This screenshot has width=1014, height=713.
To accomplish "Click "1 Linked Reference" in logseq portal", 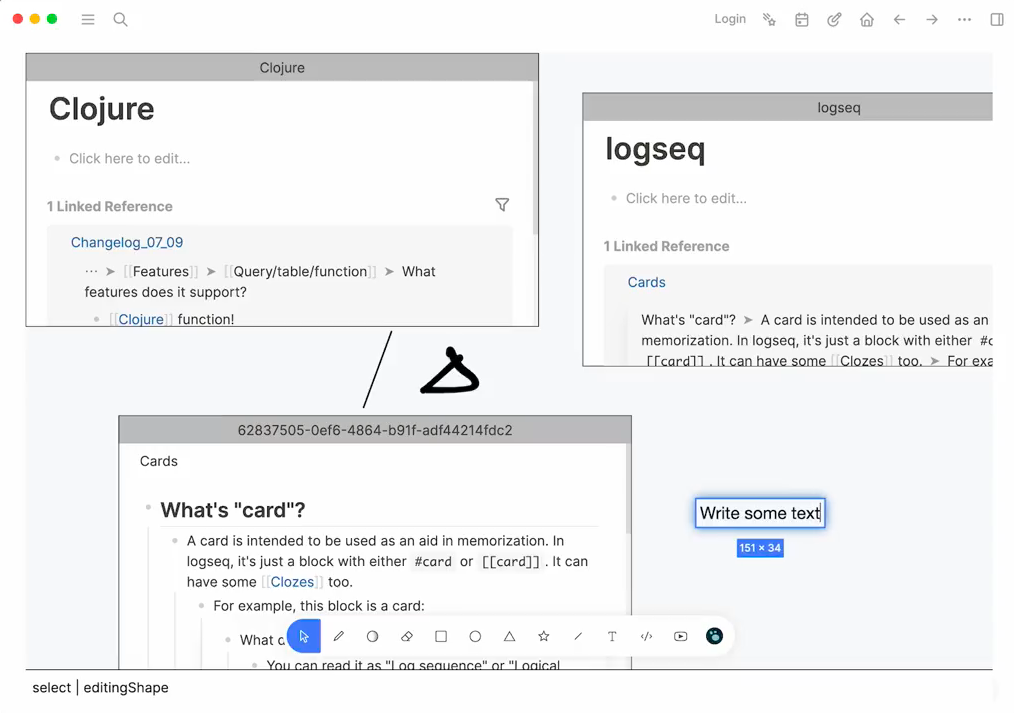I will 666,246.
